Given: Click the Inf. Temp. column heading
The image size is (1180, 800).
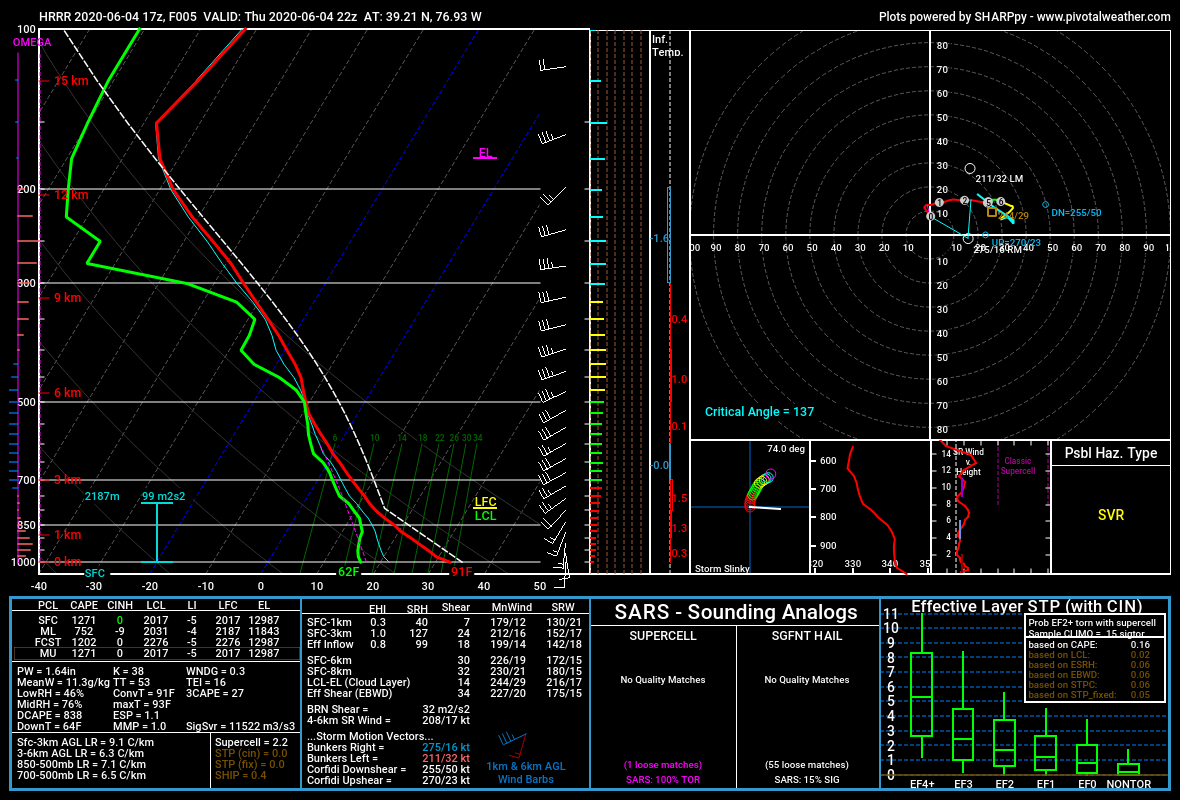Looking at the screenshot, I should [x=668, y=45].
